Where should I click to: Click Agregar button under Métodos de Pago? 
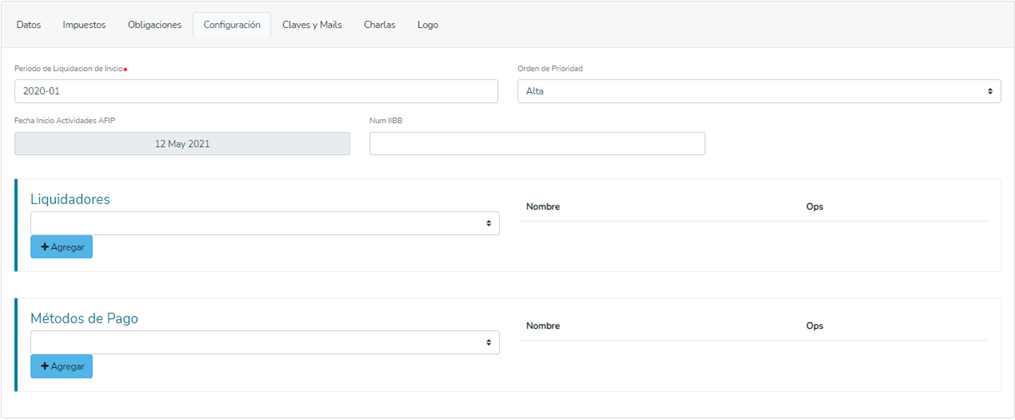click(62, 367)
